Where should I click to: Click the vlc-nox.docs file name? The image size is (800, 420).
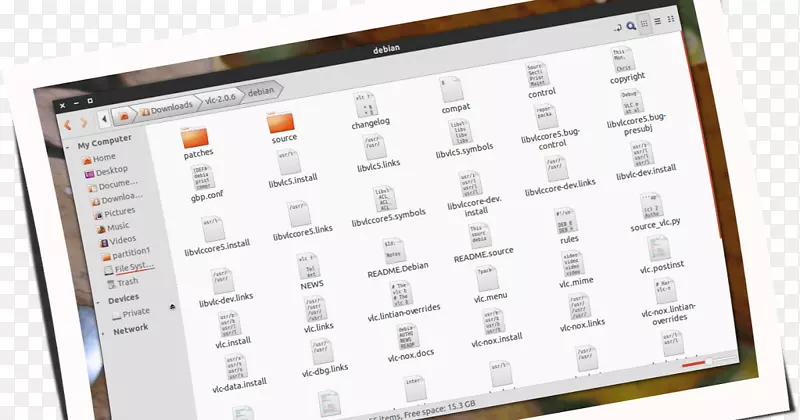tap(411, 355)
